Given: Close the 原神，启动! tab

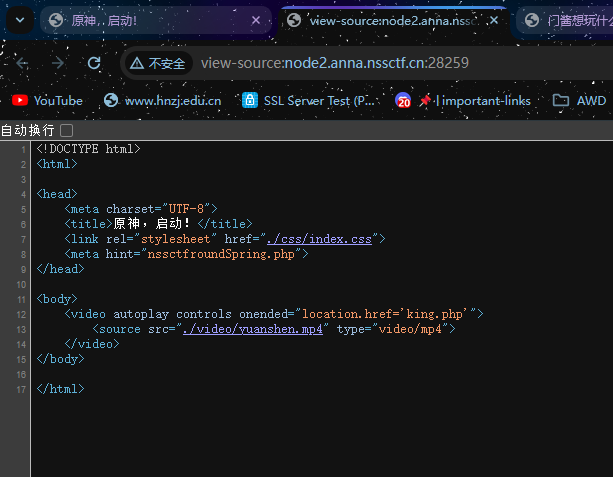Looking at the screenshot, I should pos(256,20).
